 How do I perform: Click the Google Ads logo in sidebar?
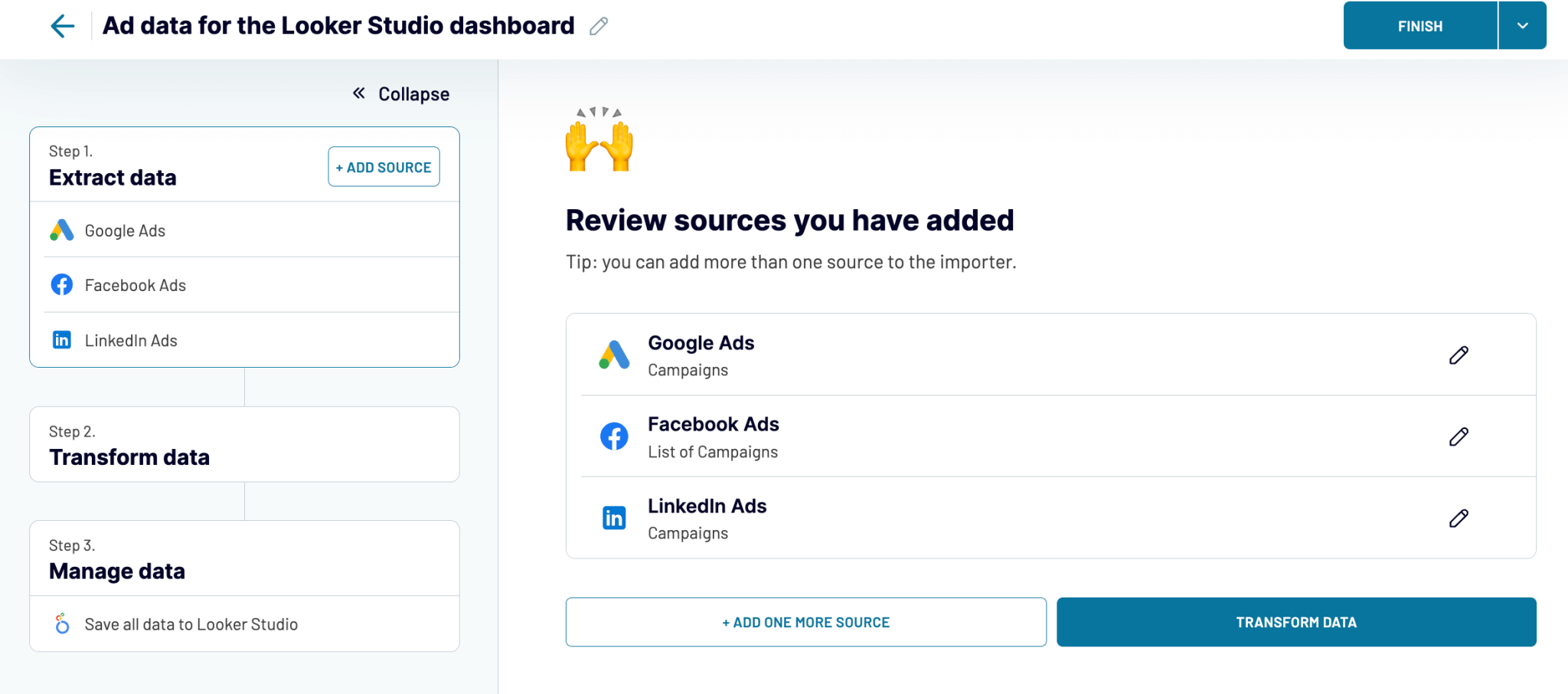point(62,230)
